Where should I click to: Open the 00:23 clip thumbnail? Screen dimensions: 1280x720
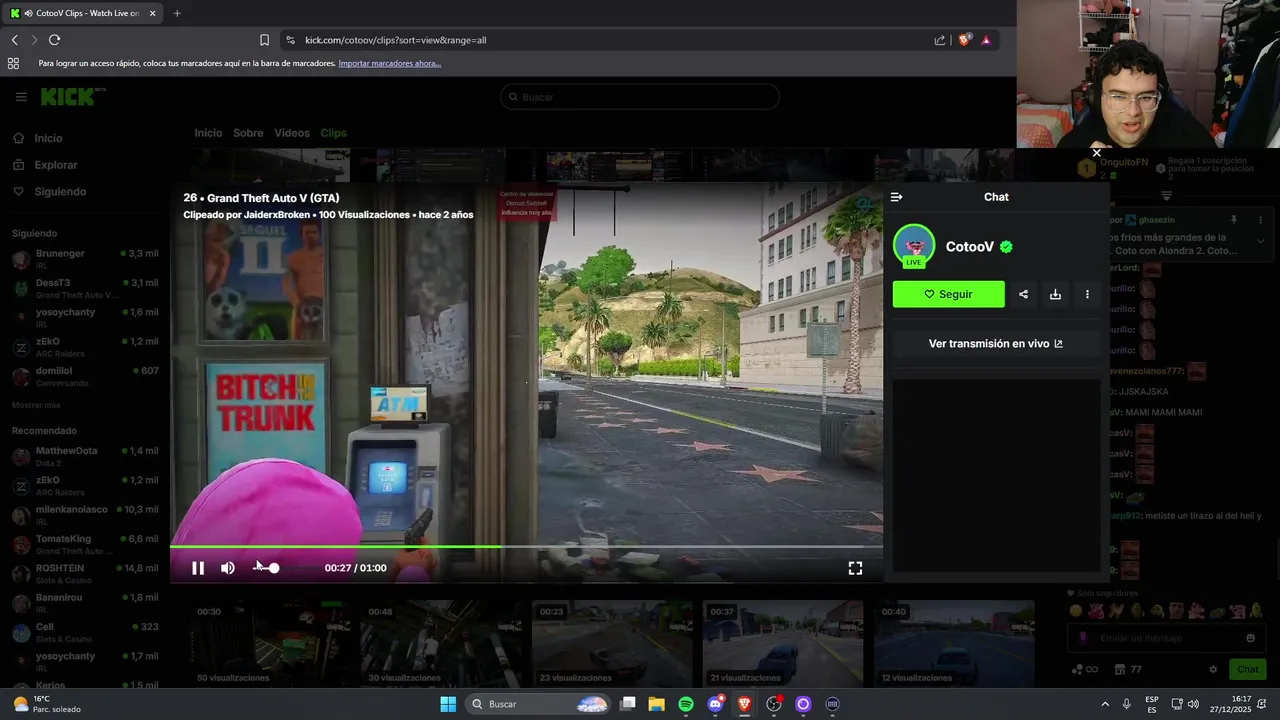612,643
